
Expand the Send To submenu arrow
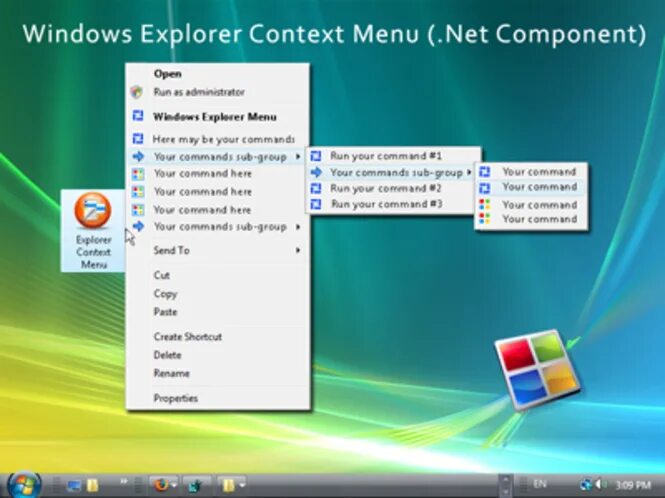tap(298, 250)
